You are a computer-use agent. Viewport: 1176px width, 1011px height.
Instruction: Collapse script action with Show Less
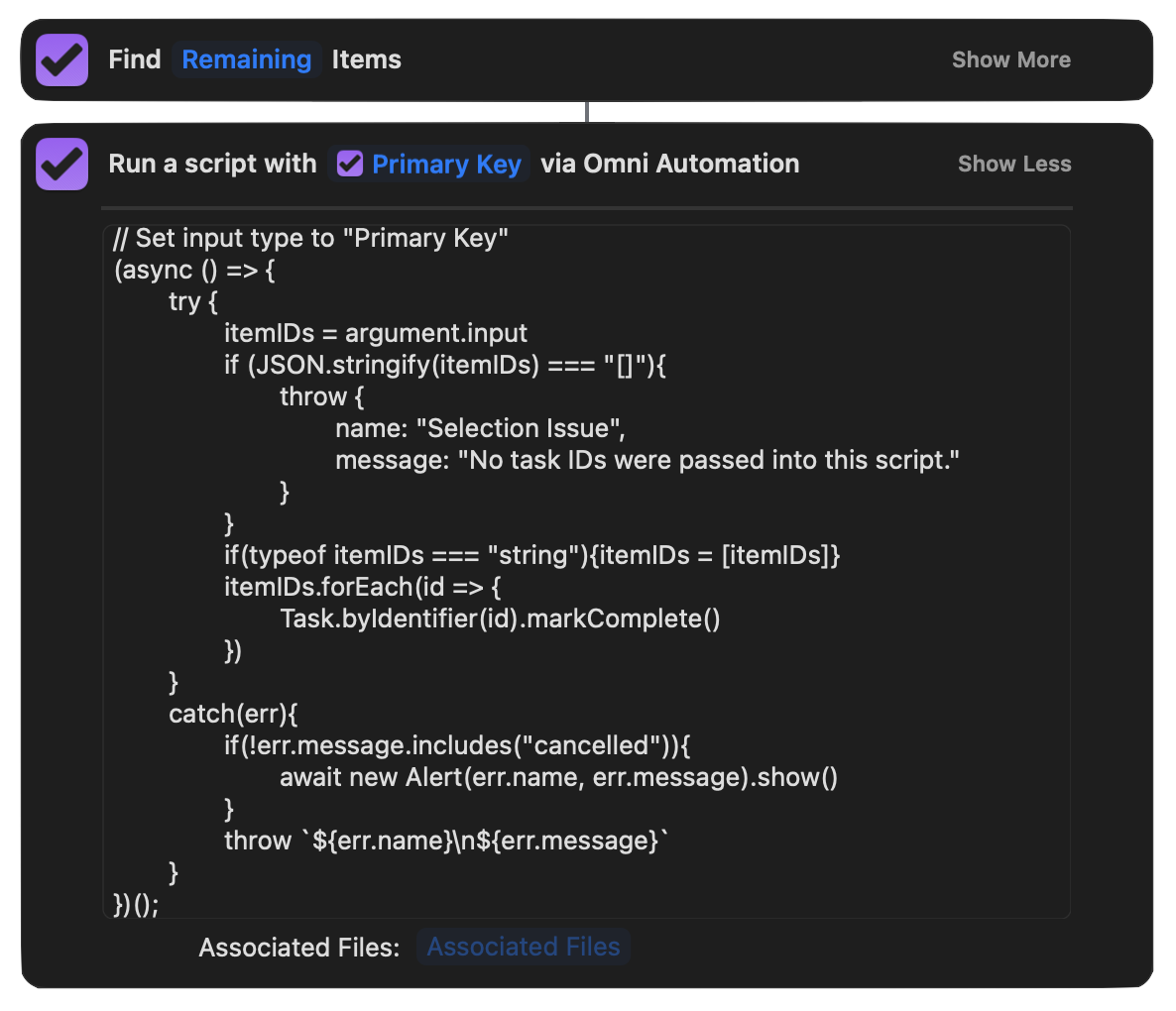point(1013,164)
